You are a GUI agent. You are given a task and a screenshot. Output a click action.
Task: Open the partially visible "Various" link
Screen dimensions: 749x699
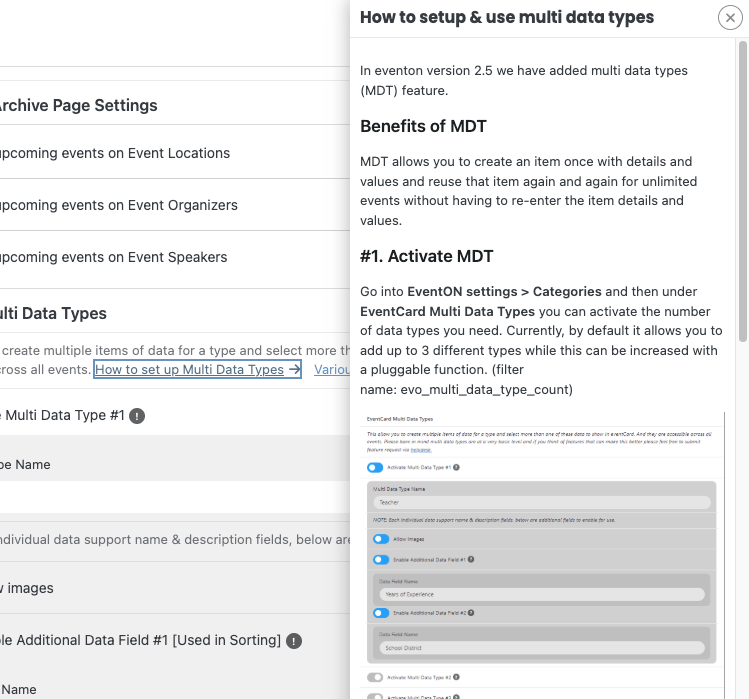332,370
